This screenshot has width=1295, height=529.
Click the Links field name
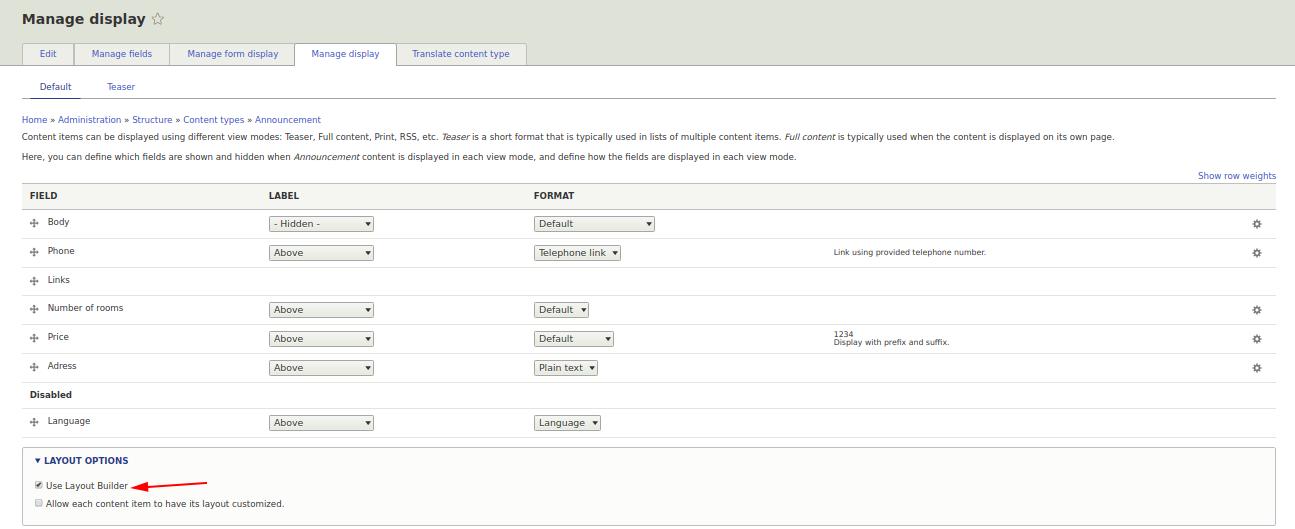coord(59,280)
